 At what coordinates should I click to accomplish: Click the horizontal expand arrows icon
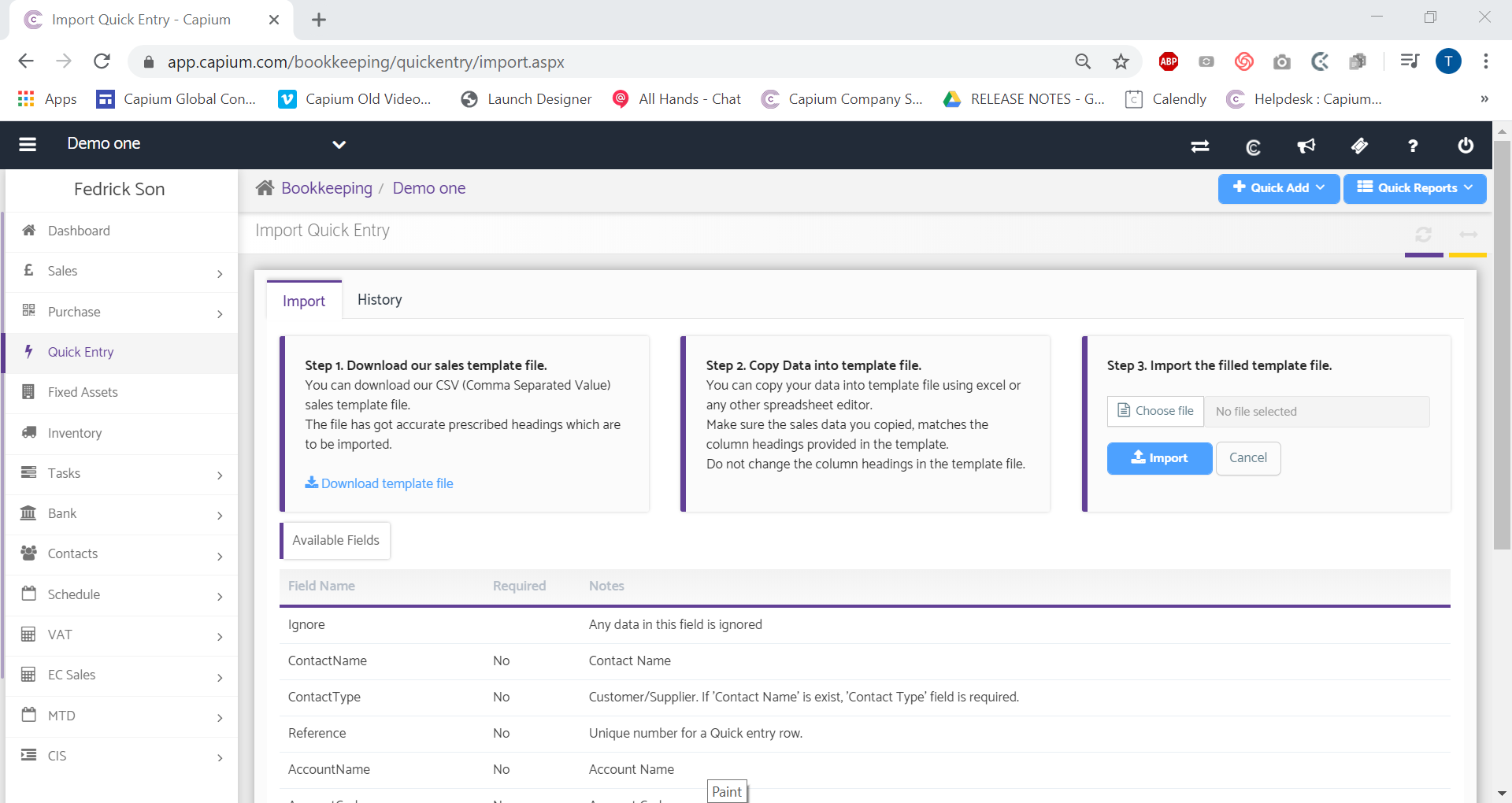coord(1468,234)
